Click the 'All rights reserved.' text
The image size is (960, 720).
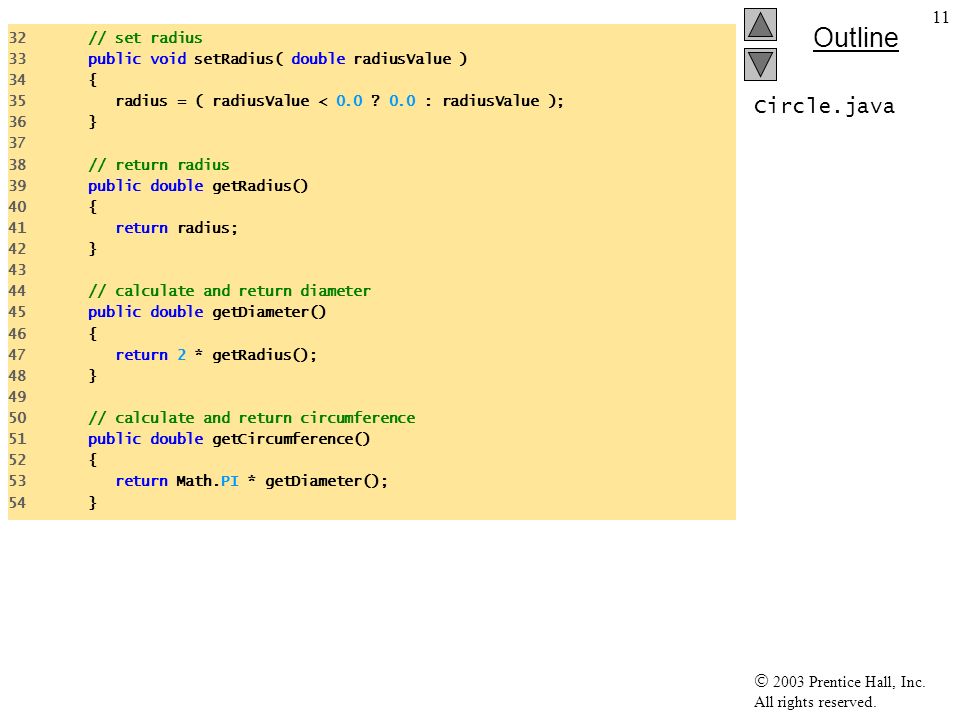click(814, 702)
